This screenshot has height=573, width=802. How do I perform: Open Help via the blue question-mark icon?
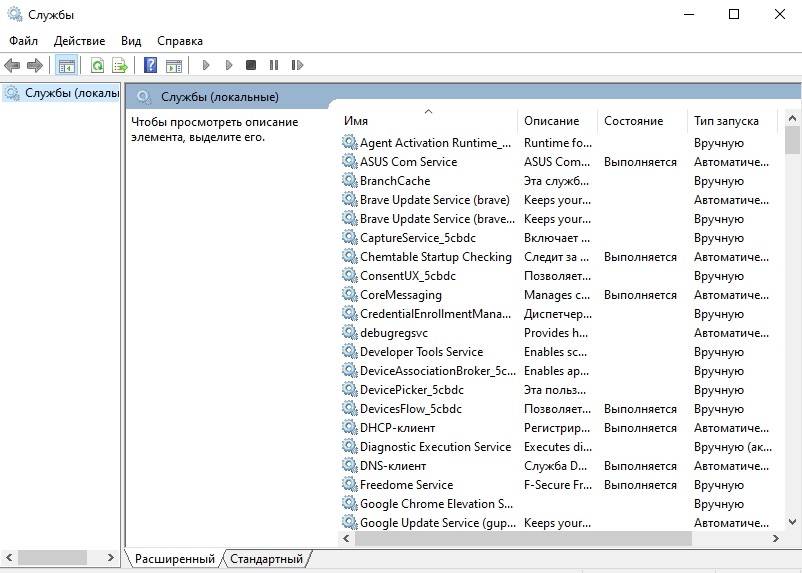[150, 66]
